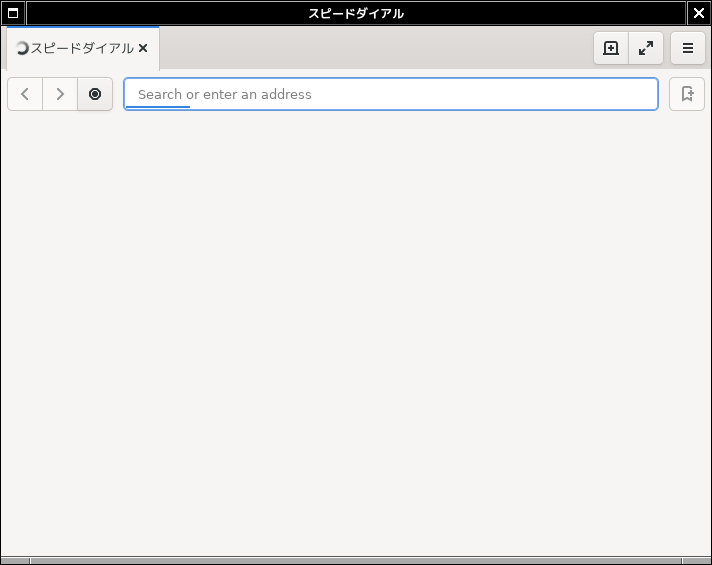Go back to the previous page

[25, 94]
